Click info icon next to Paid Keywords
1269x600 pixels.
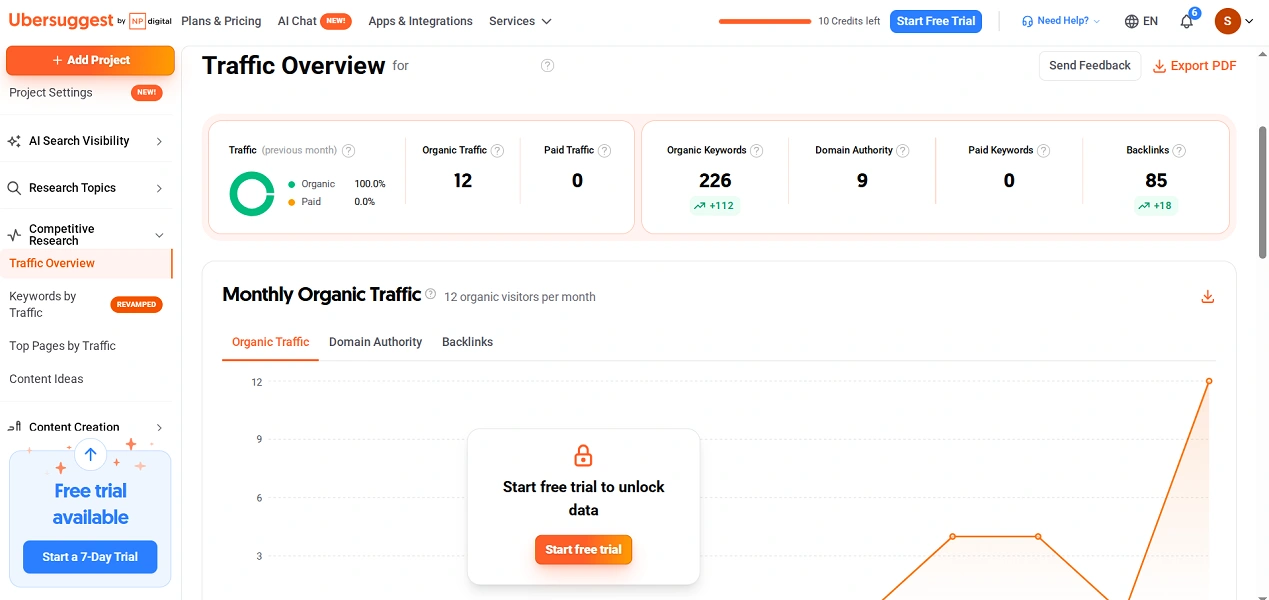click(1044, 151)
